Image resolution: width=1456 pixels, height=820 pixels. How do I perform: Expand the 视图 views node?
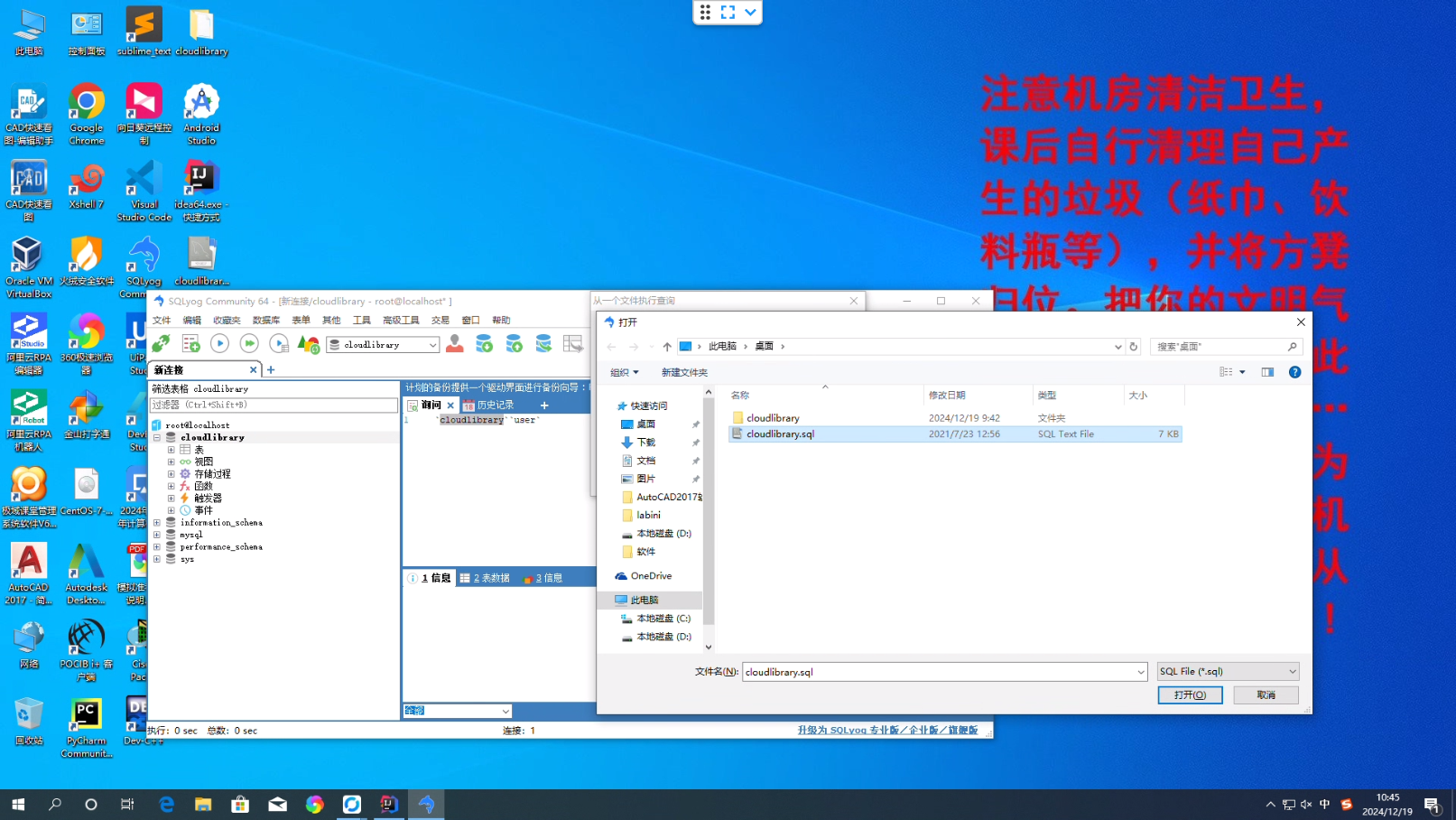point(171,461)
